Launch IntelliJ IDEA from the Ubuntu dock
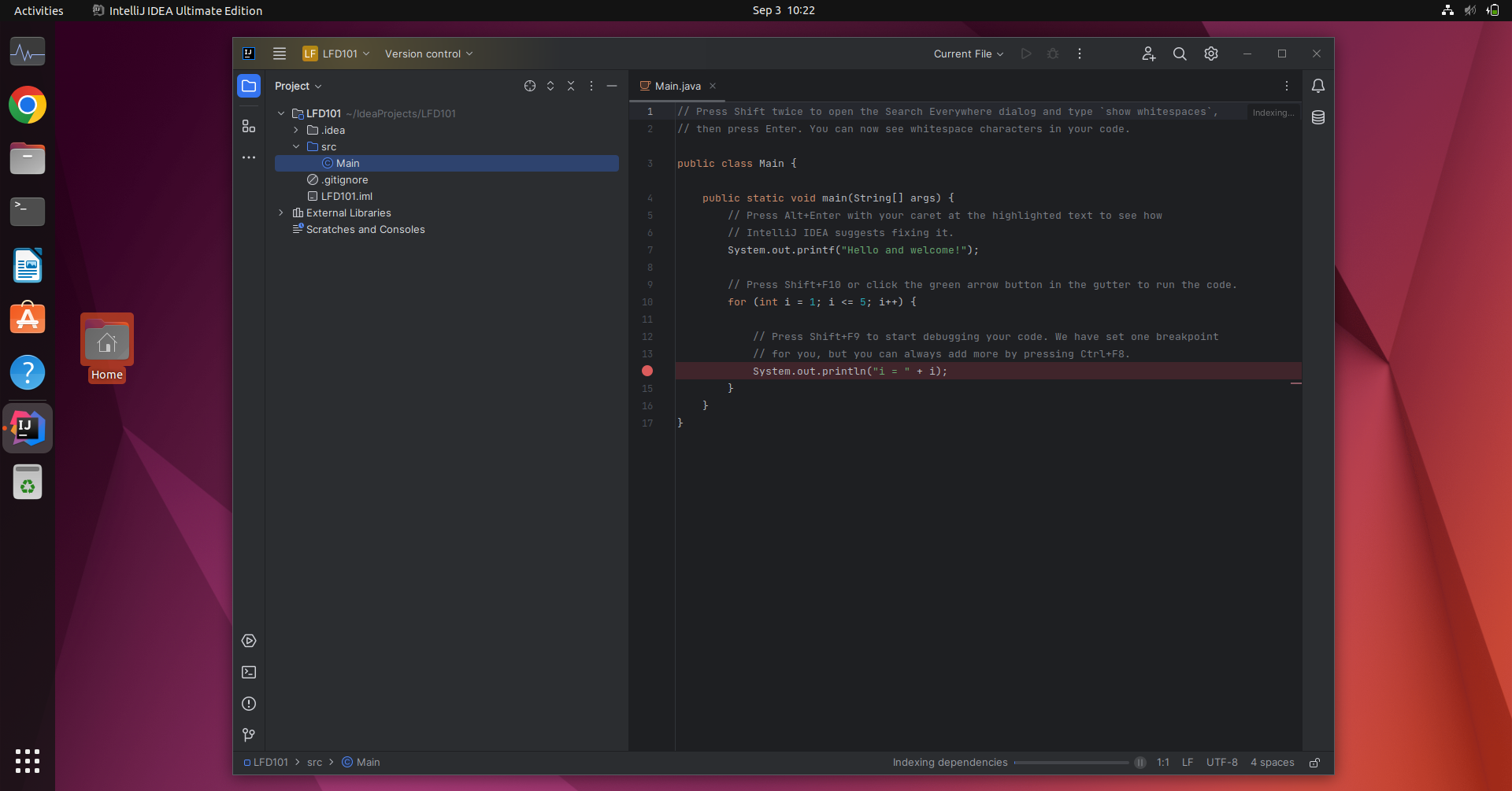Screen dimensions: 1512x791 pyautogui.click(x=28, y=427)
